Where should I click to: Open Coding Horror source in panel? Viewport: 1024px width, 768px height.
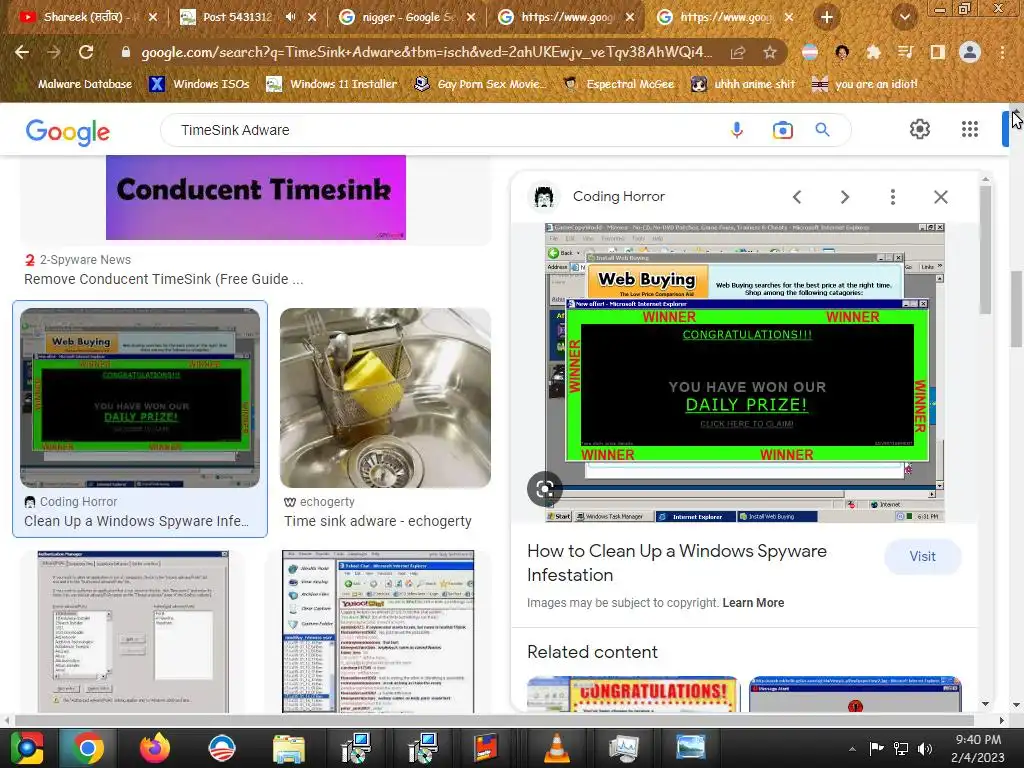[x=618, y=196]
